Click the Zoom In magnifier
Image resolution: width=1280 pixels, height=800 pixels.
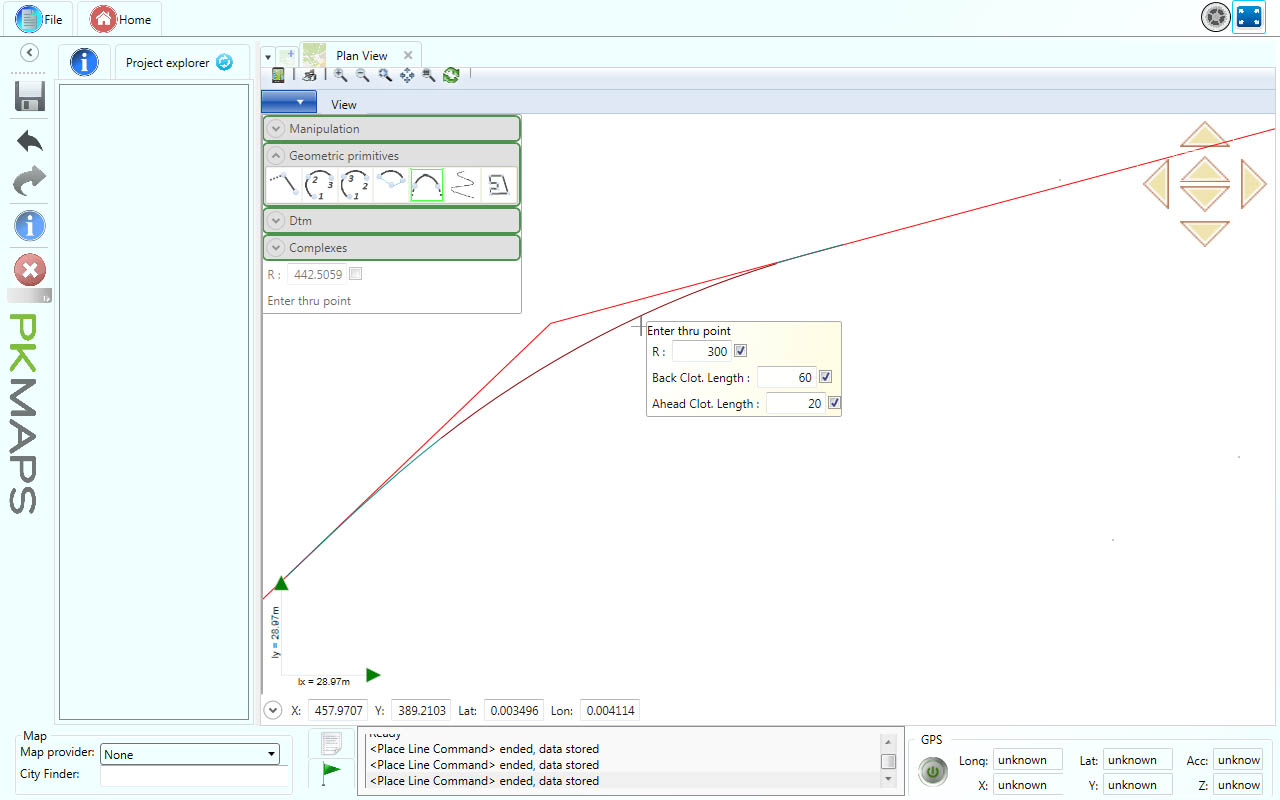click(341, 75)
